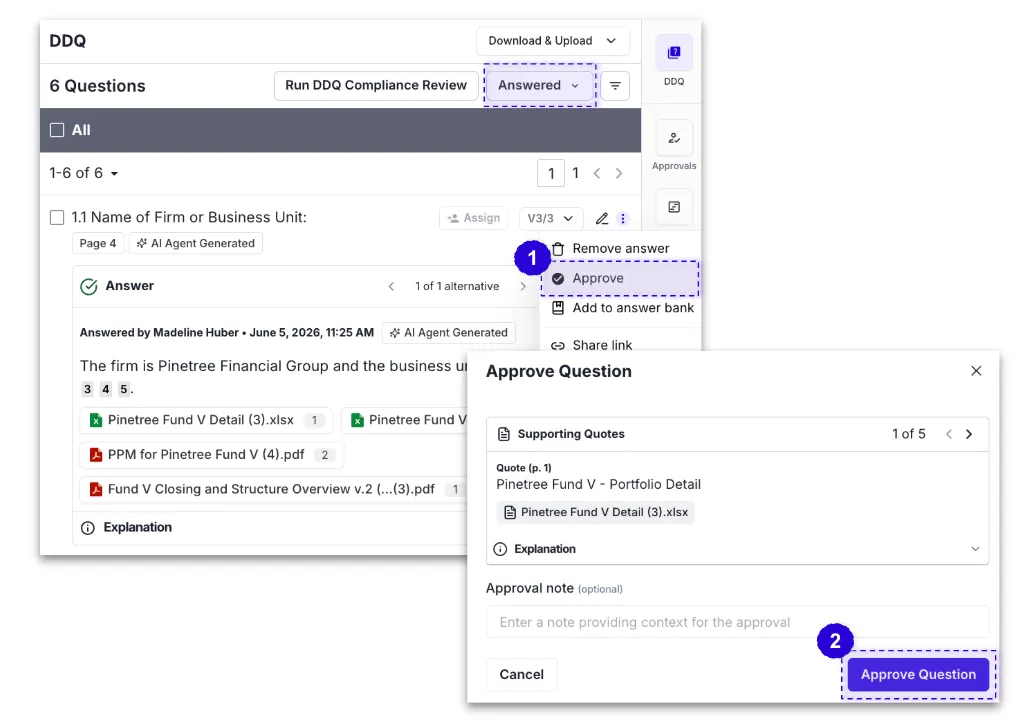Click the filter icon beside Answered
This screenshot has height=722, width=1024.
[x=615, y=86]
